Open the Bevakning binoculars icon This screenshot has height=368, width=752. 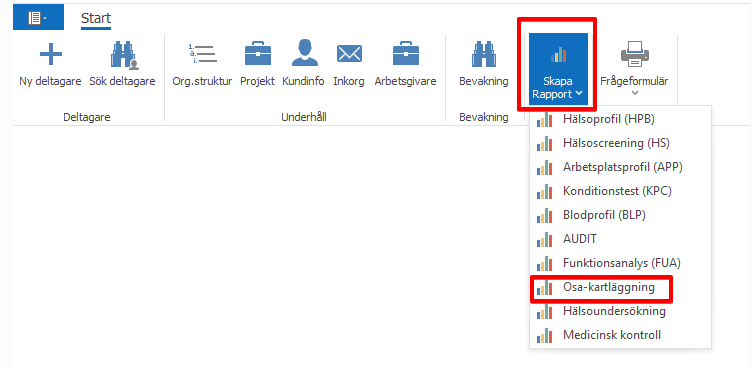[x=483, y=54]
